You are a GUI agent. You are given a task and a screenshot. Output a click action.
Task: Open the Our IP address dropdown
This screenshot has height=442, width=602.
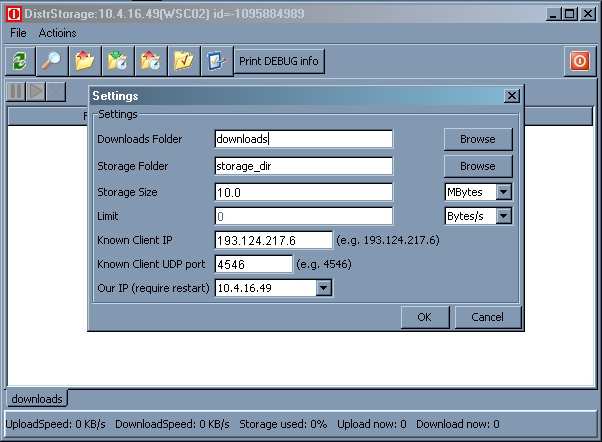(323, 288)
